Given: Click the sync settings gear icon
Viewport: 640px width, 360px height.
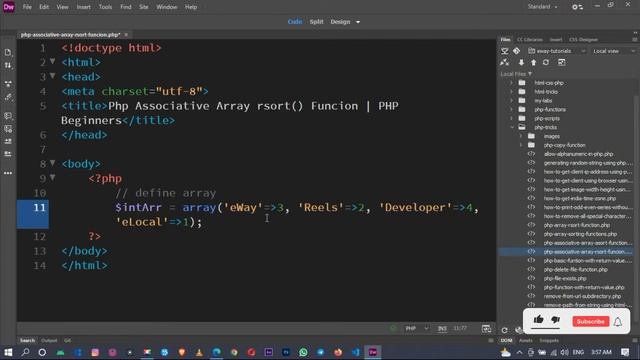Looking at the screenshot, I should pos(577,7).
